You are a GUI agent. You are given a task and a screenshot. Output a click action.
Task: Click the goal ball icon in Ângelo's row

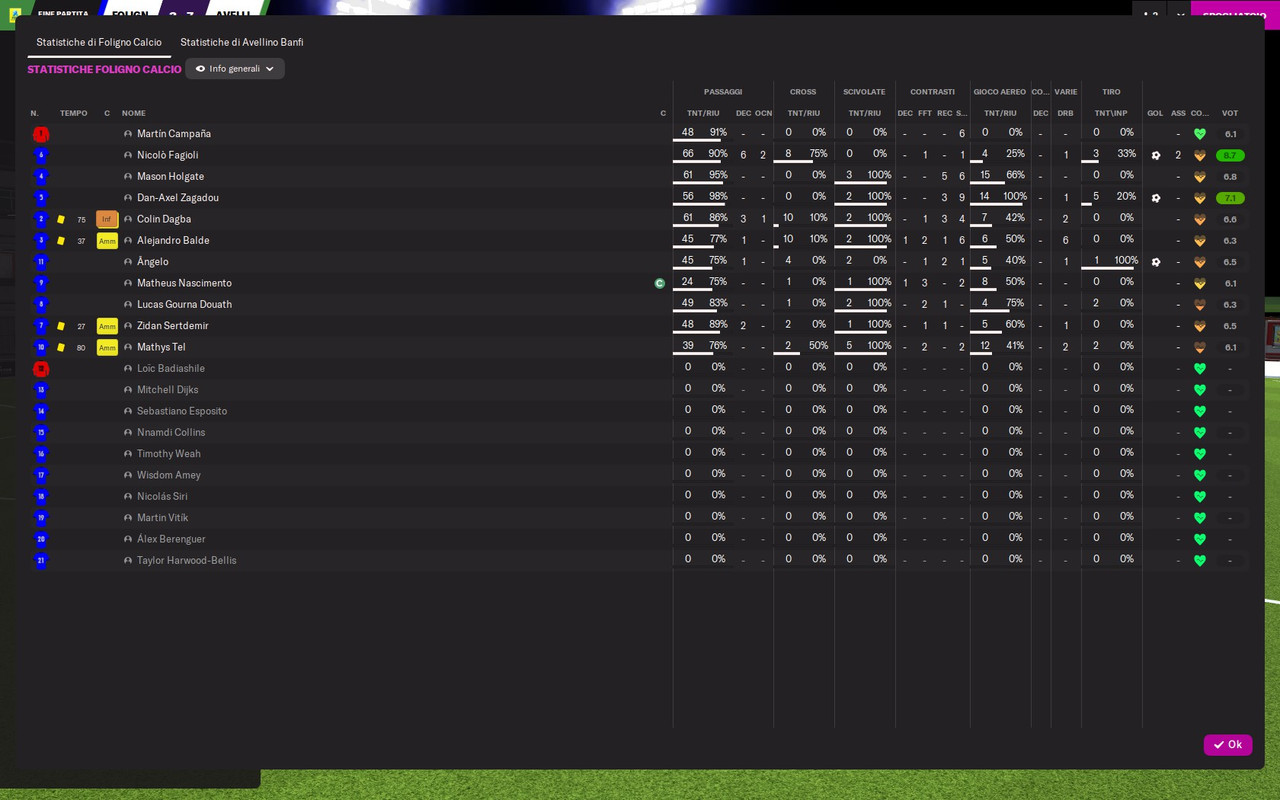1156,262
